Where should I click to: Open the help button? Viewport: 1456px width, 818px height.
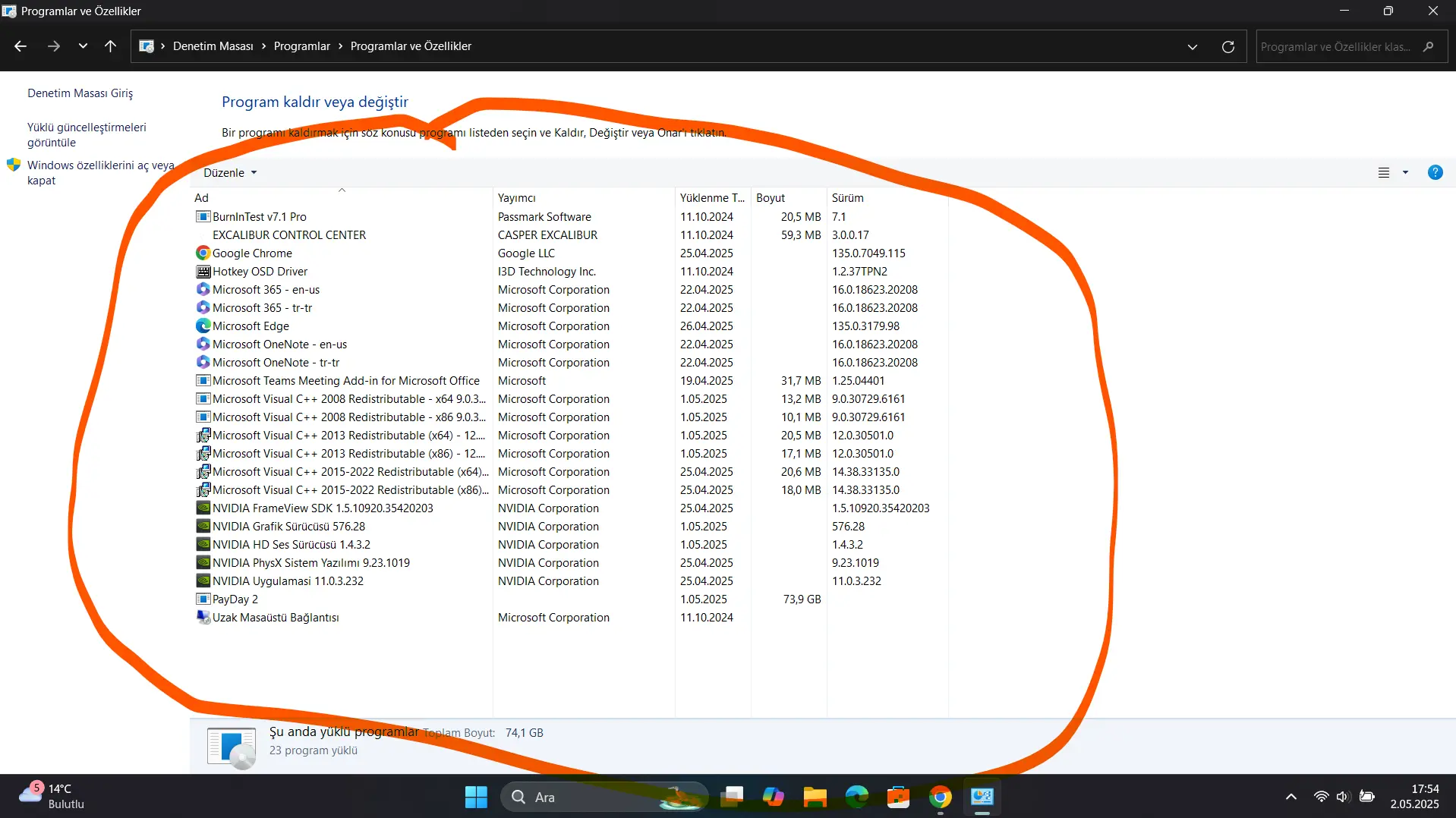click(1435, 173)
